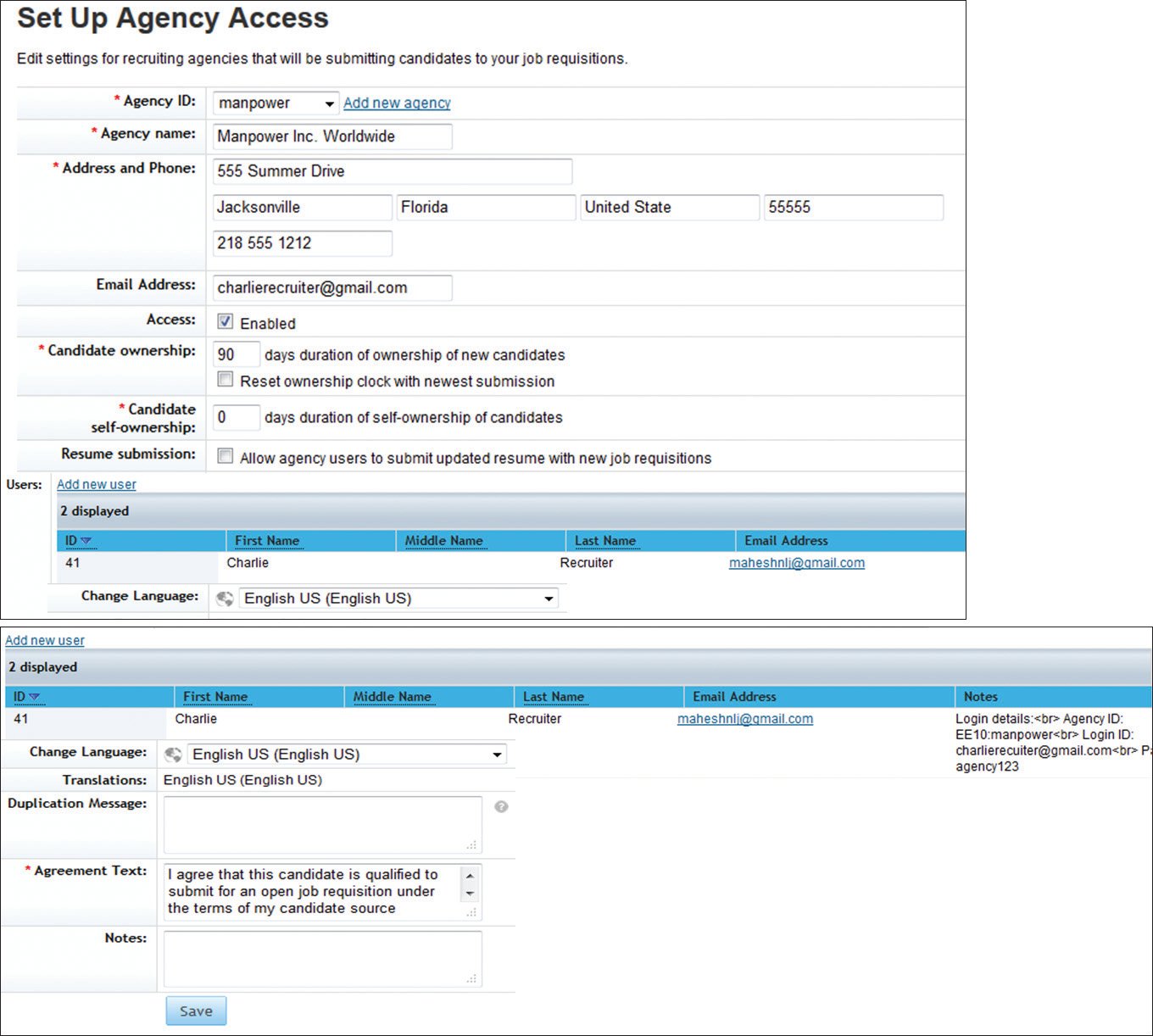
Task: Click Agreement Text scroll up arrow
Action: (x=470, y=876)
